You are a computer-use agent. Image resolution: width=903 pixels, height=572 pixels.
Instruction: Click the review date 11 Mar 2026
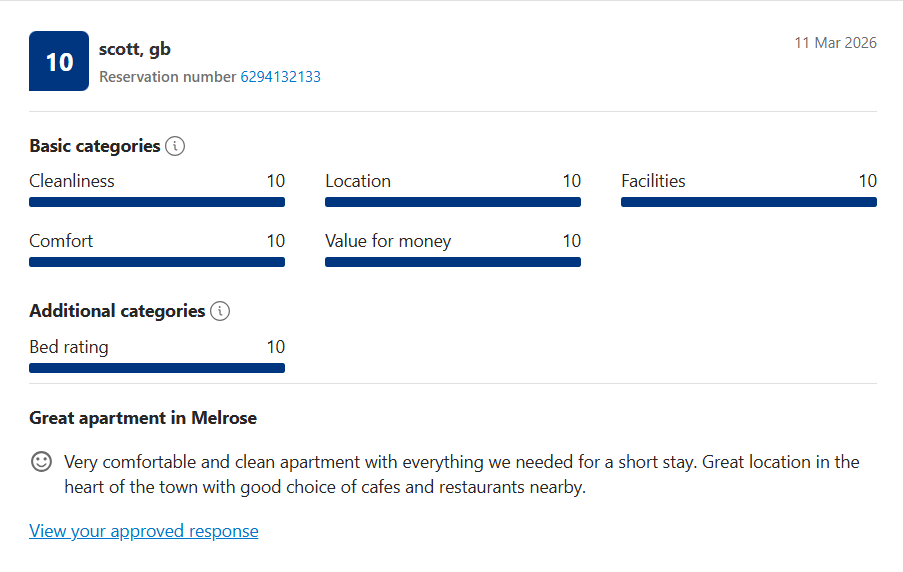coord(835,43)
